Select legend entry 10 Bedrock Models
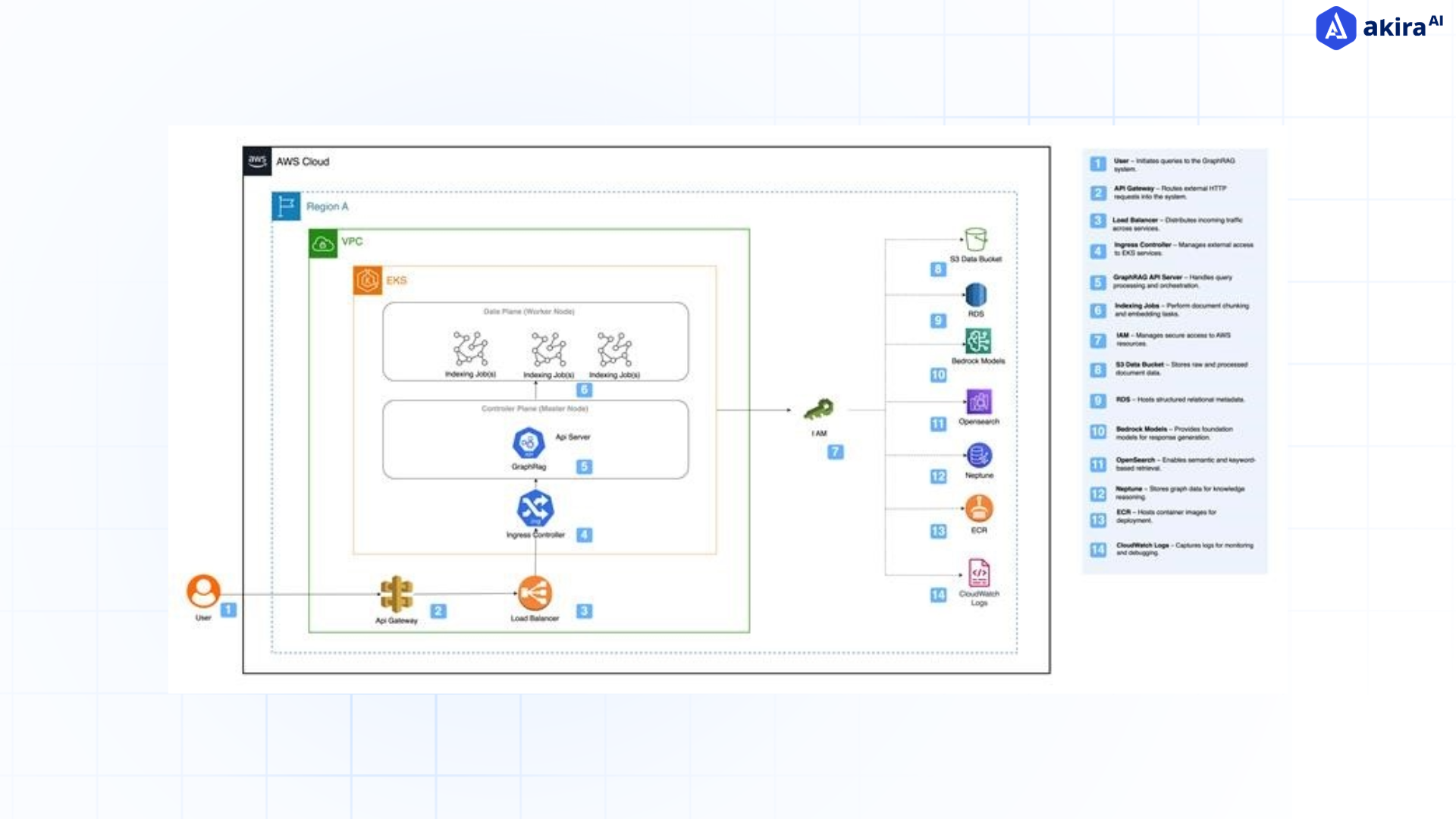This screenshot has height=819, width=1456. click(1097, 431)
